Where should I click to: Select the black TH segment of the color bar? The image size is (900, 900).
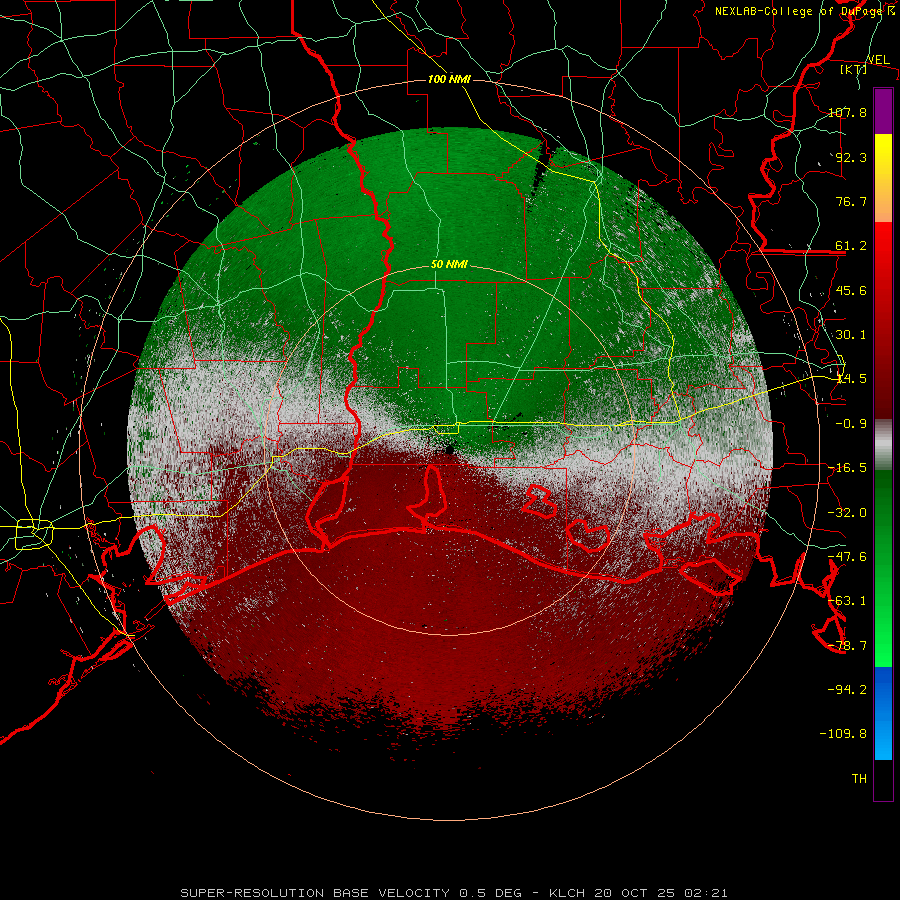[x=883, y=779]
